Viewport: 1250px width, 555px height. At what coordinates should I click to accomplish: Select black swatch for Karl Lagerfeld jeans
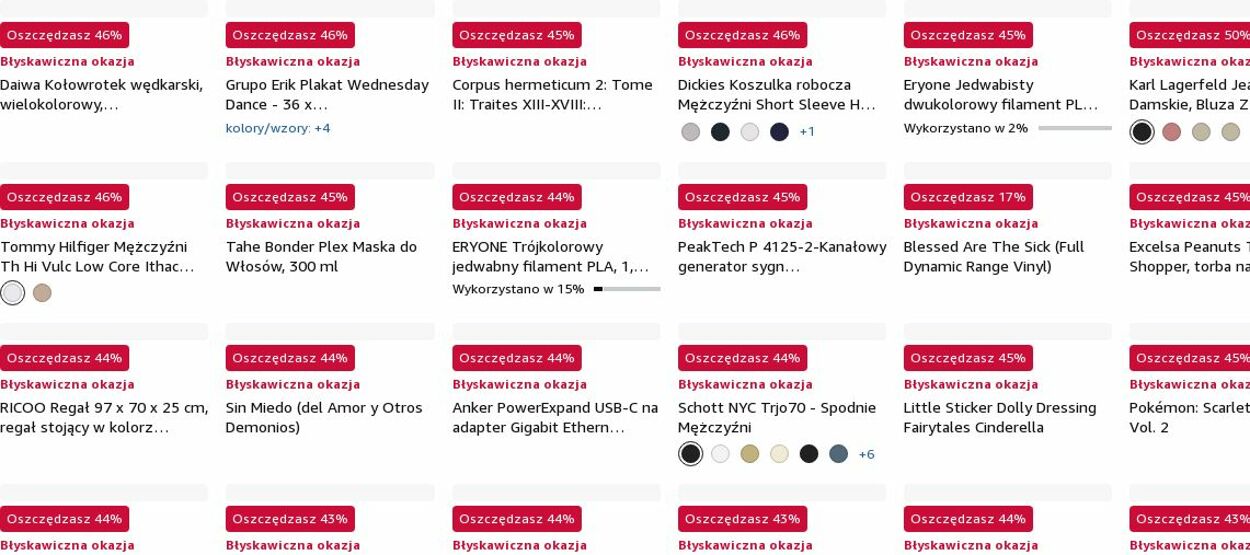pos(1141,132)
